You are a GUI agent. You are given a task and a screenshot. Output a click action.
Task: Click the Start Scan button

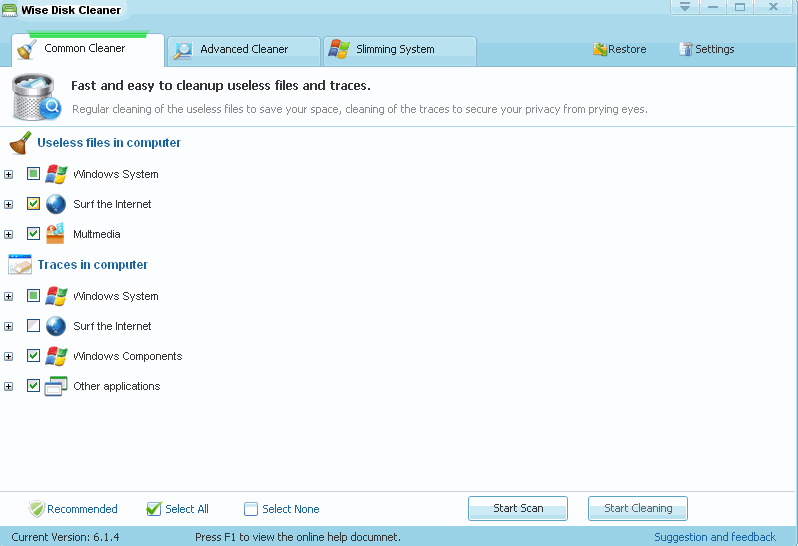tap(518, 508)
